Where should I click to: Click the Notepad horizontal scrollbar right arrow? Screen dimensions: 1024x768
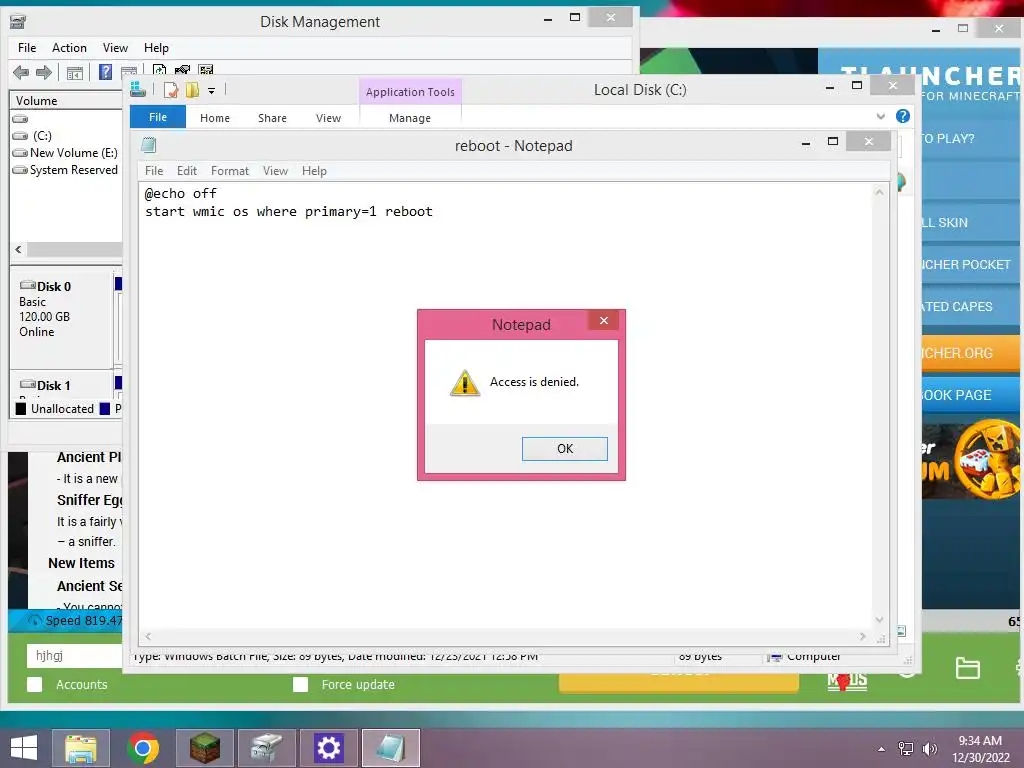pyautogui.click(x=862, y=636)
